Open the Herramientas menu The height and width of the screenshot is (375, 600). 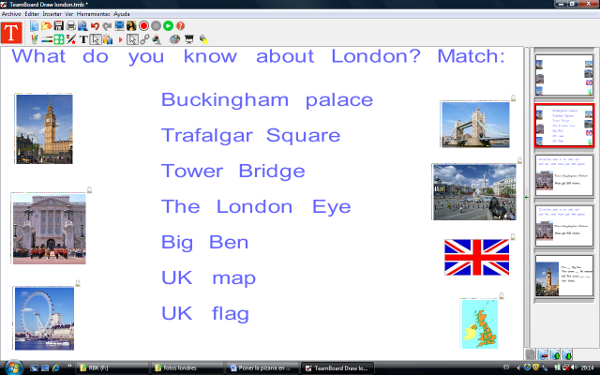pos(93,14)
